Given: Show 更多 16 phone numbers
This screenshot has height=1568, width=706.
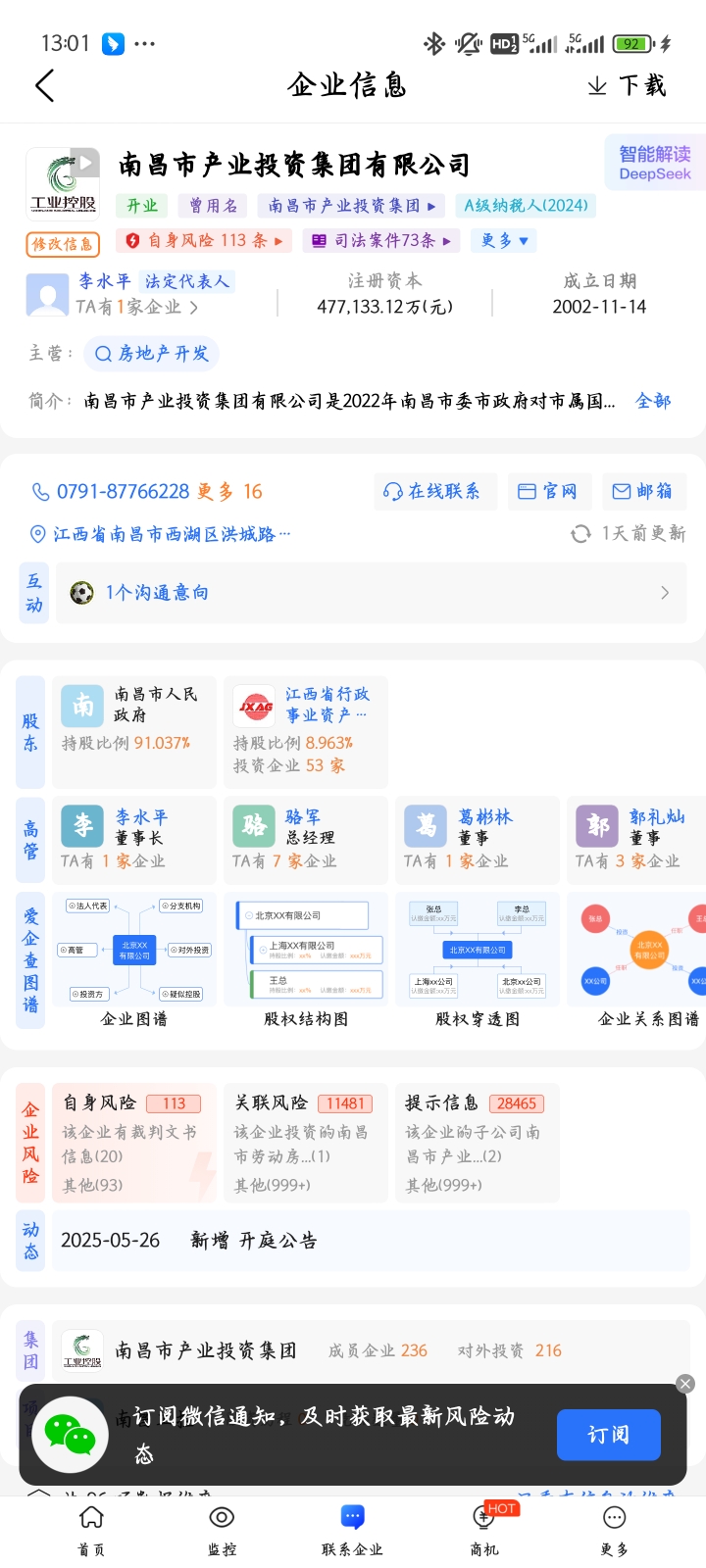Looking at the screenshot, I should [229, 491].
